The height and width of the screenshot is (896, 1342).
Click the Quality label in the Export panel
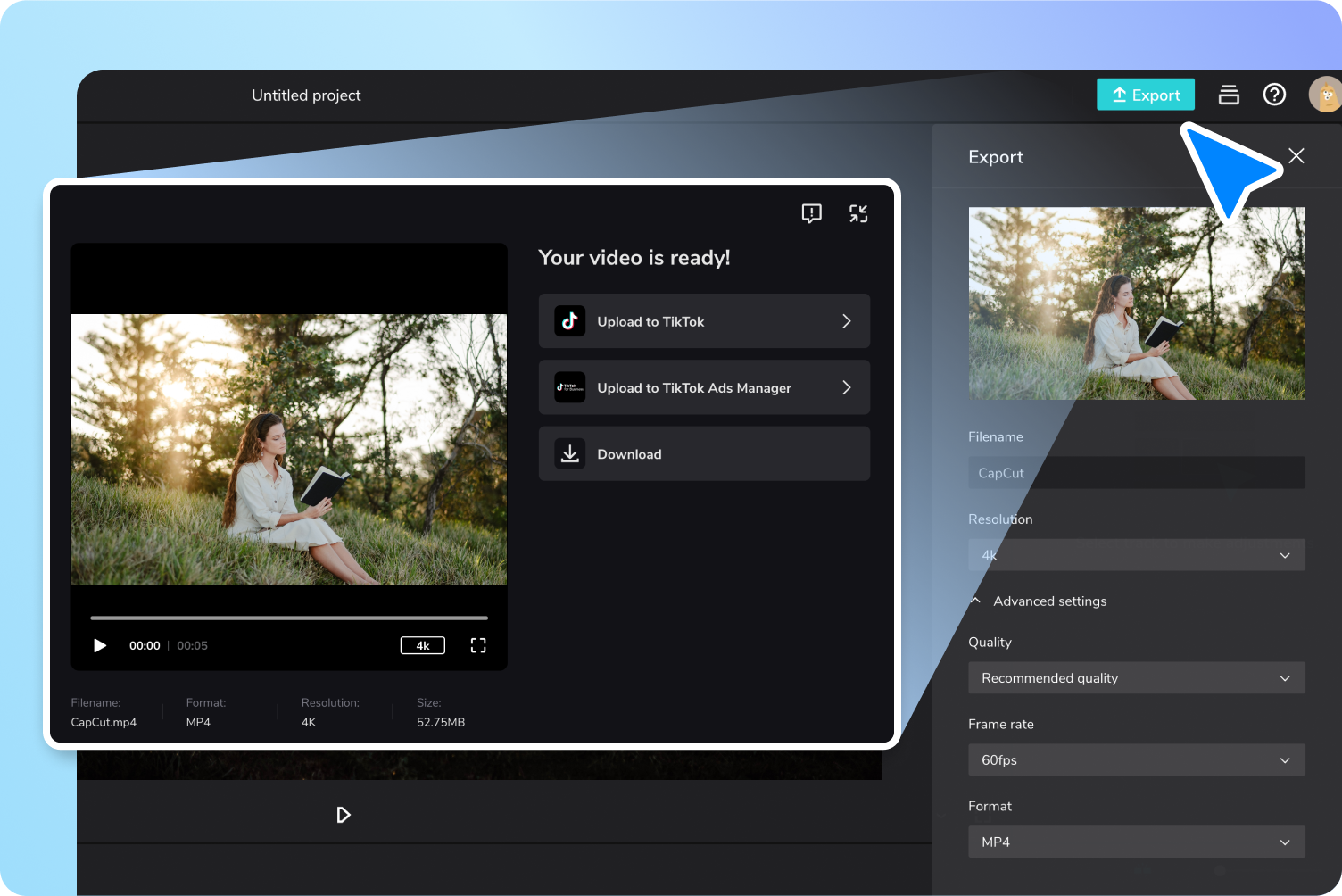pyautogui.click(x=990, y=643)
